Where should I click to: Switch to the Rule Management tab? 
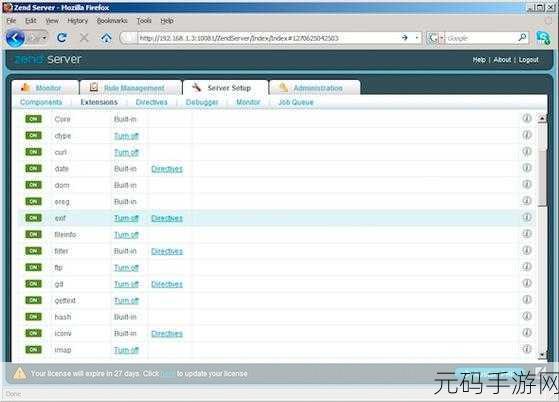point(130,87)
